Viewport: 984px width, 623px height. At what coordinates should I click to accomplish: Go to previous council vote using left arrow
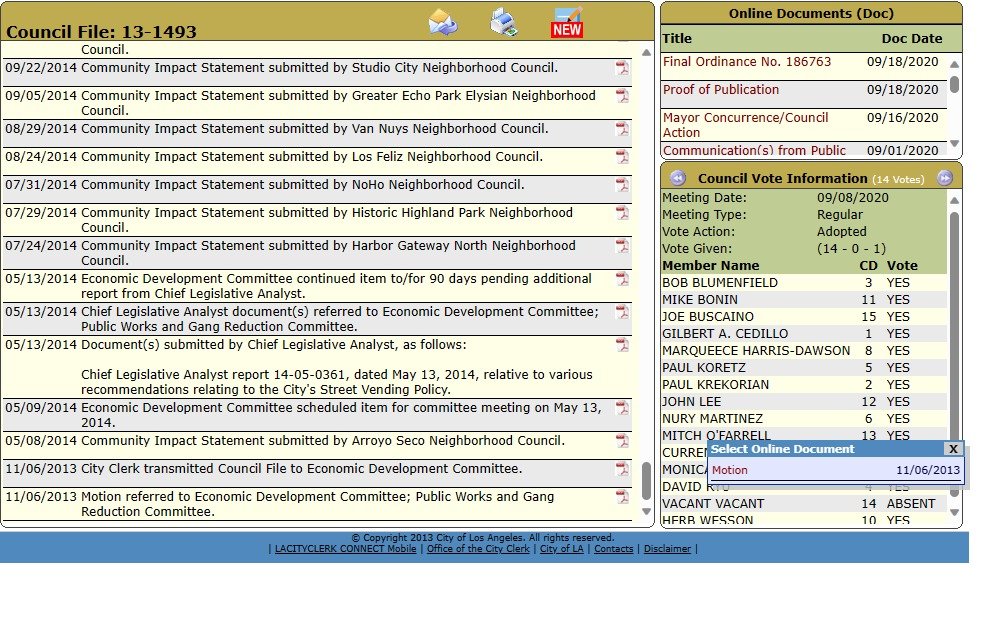click(677, 178)
